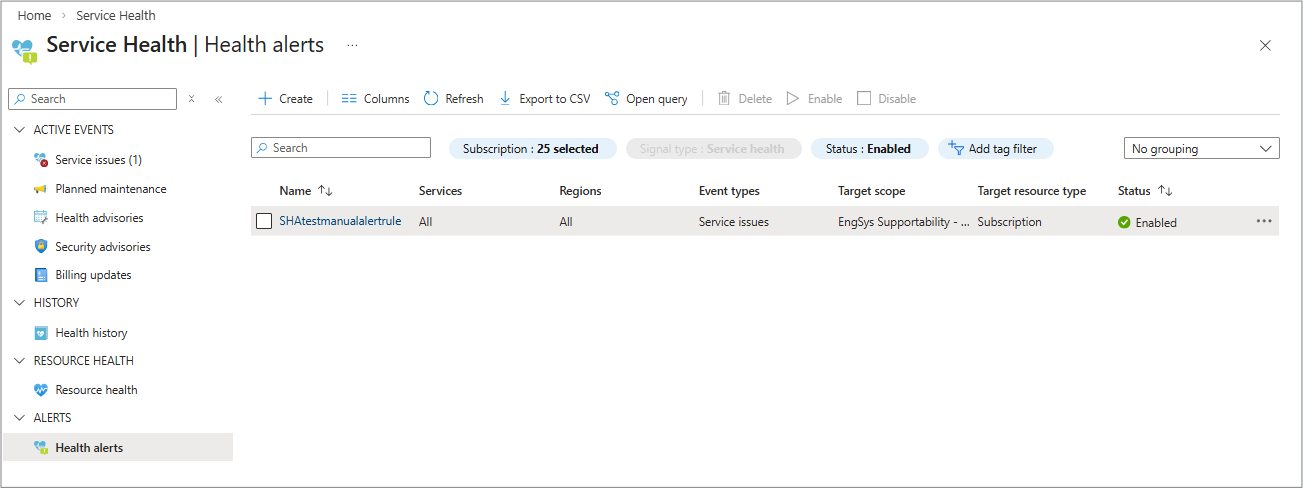Click the Health alerts sidebar icon
Screen dimensions: 1303x489
(41, 448)
